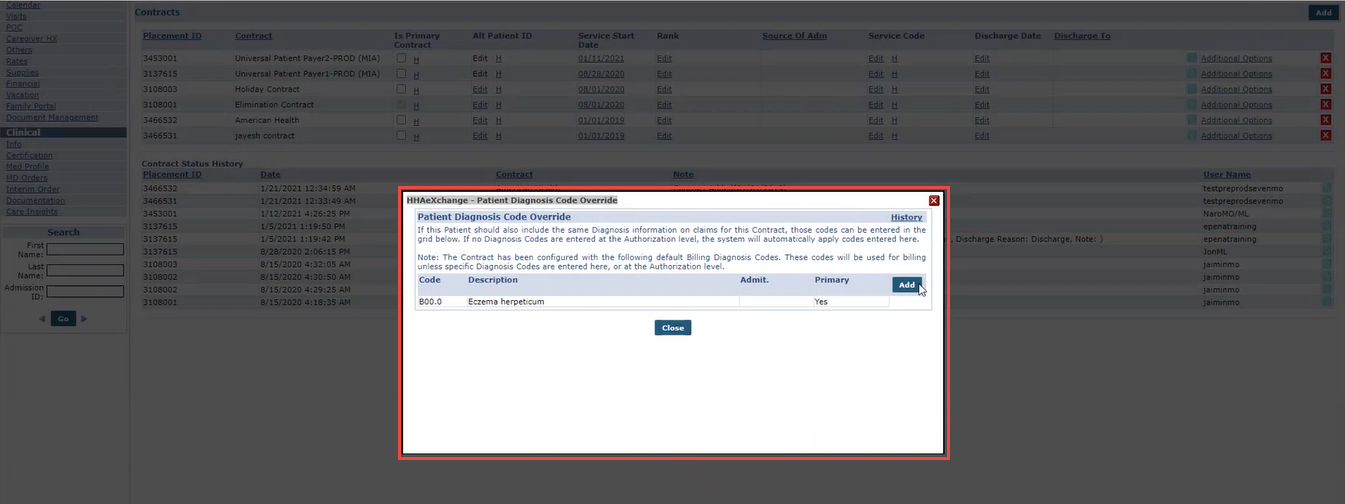The image size is (1345, 504).
Task: Tick primary contract checkbox for Holiday Contract
Action: tap(401, 89)
